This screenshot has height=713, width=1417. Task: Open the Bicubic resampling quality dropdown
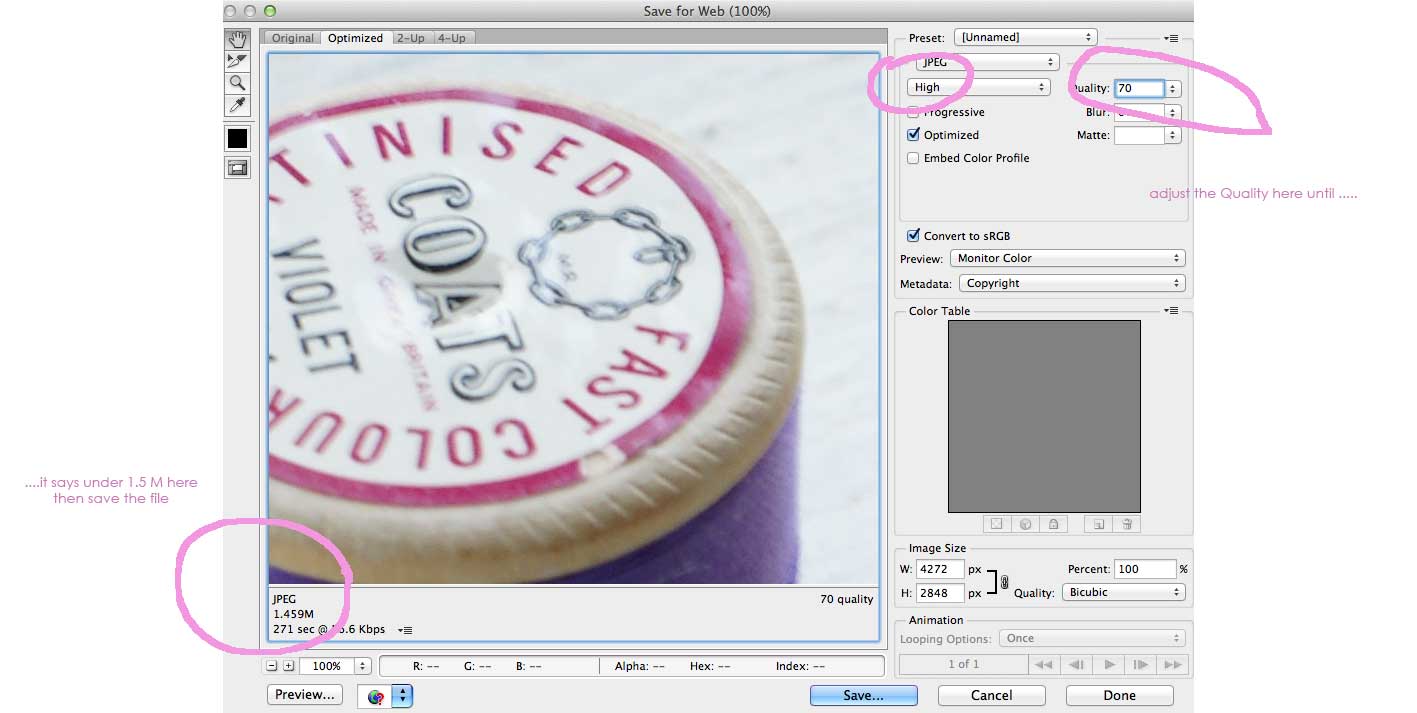click(1123, 592)
